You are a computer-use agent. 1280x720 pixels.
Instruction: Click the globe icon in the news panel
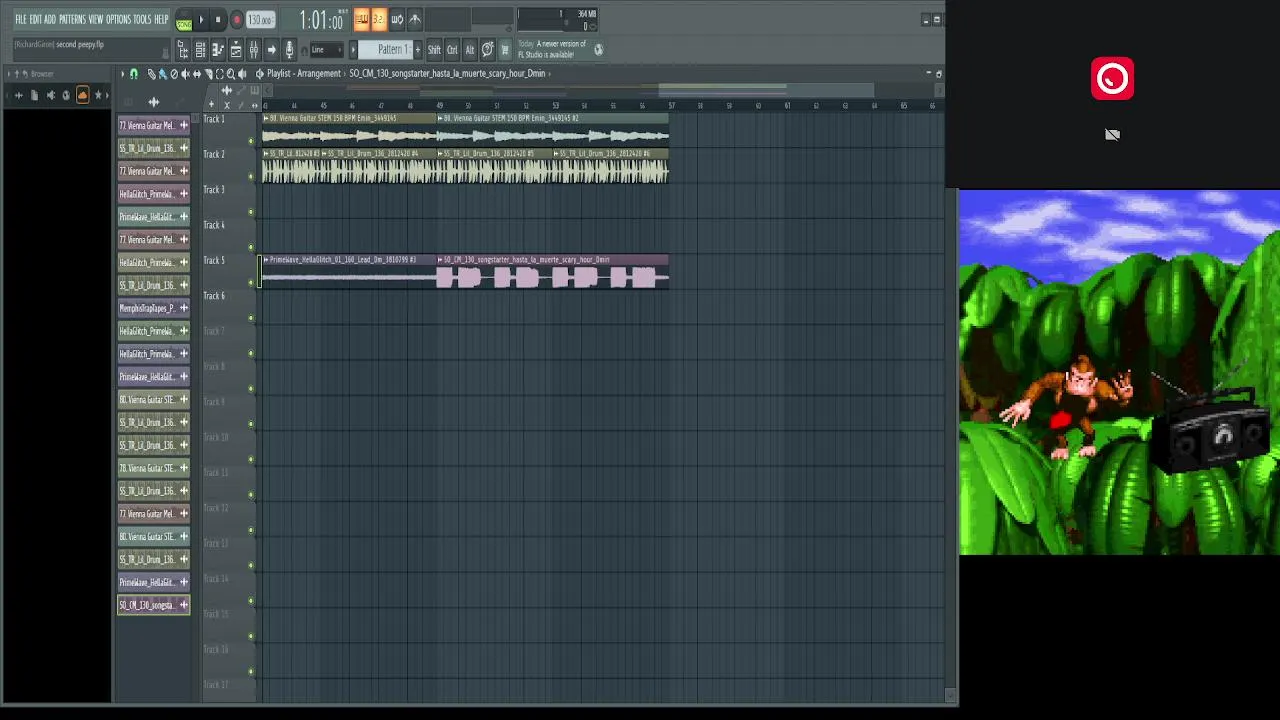pos(598,49)
